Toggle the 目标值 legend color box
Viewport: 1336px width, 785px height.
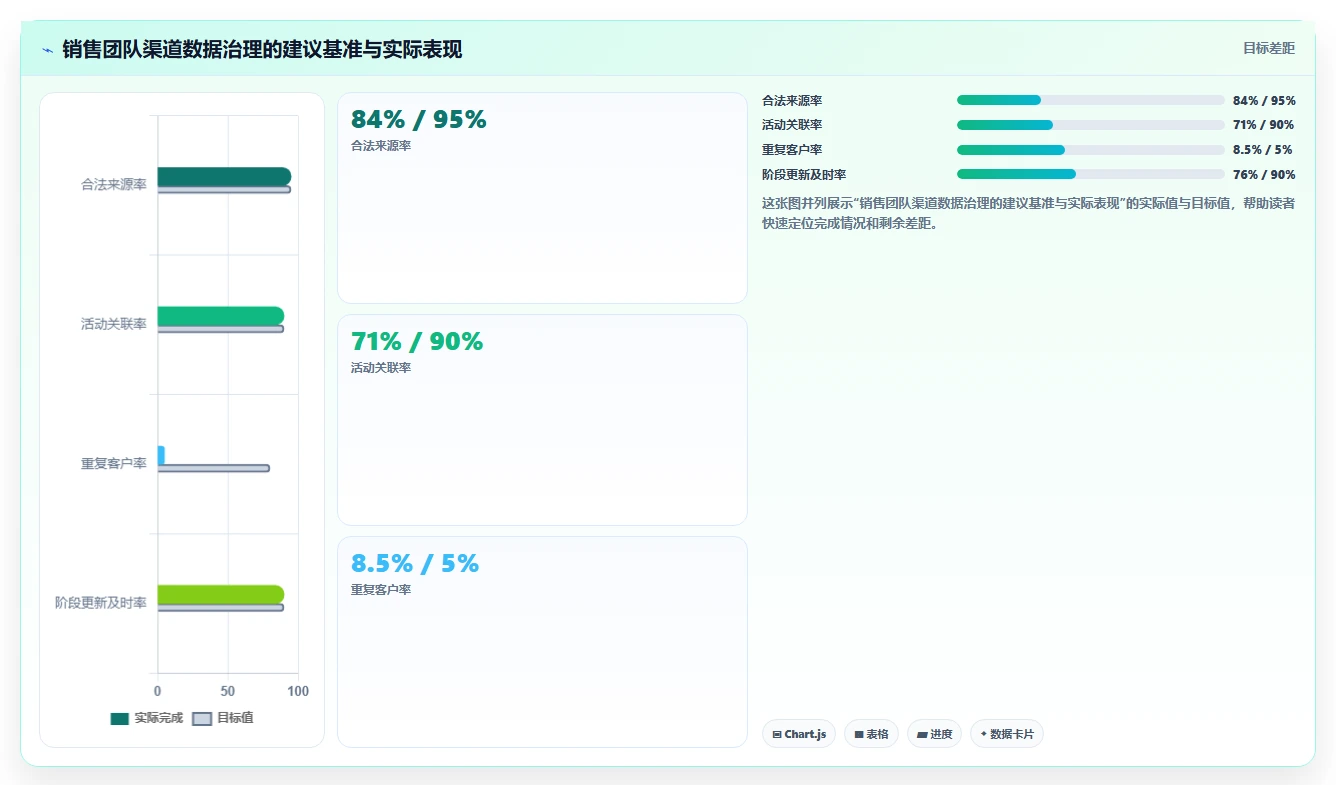(x=202, y=718)
